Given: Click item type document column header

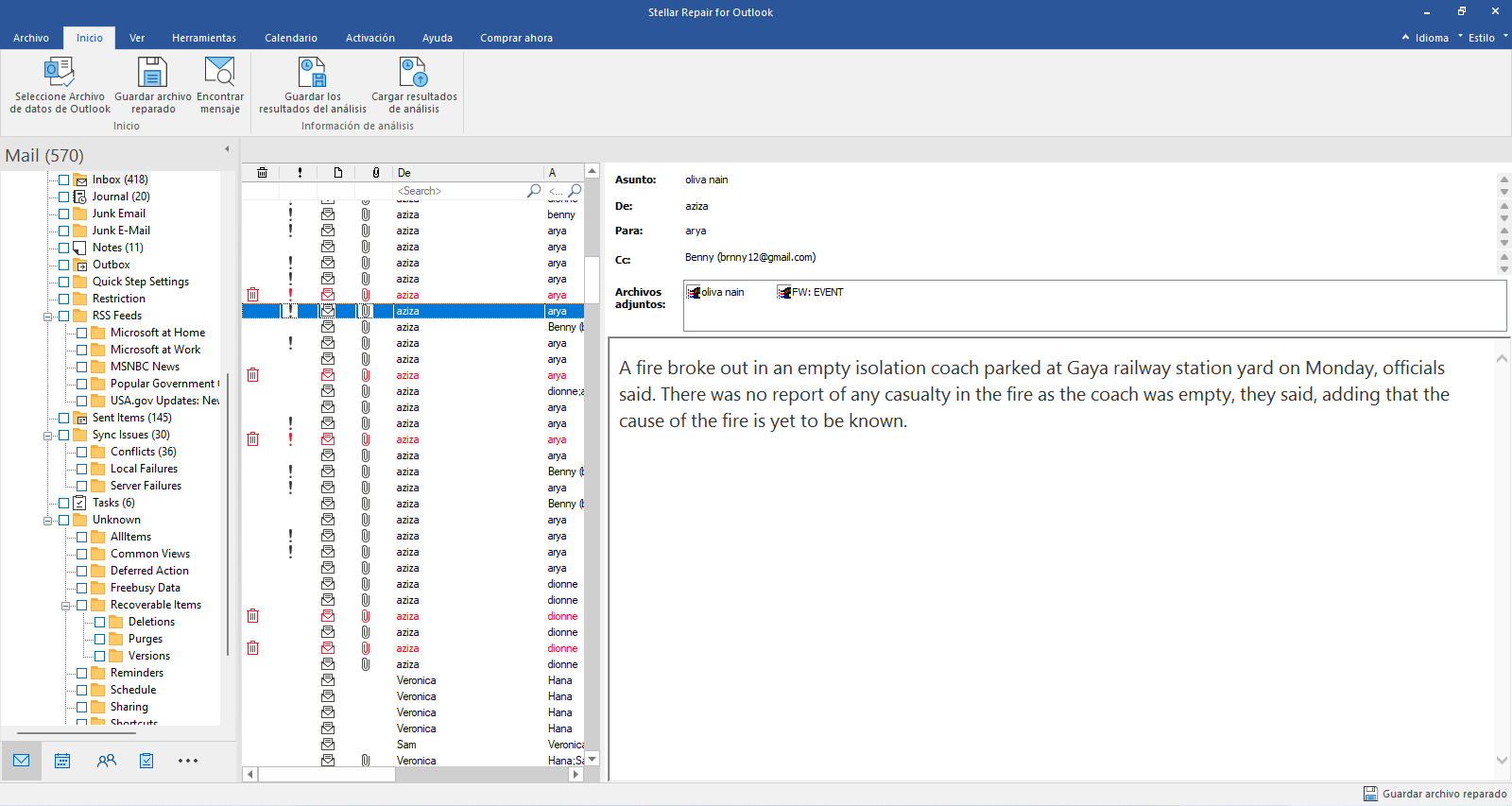Looking at the screenshot, I should pos(337,173).
